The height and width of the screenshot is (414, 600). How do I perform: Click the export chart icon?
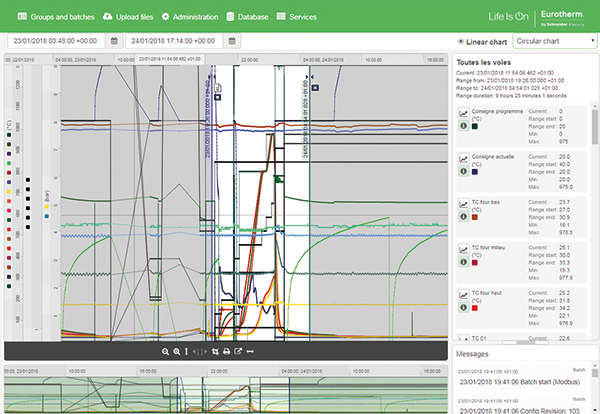click(x=238, y=351)
